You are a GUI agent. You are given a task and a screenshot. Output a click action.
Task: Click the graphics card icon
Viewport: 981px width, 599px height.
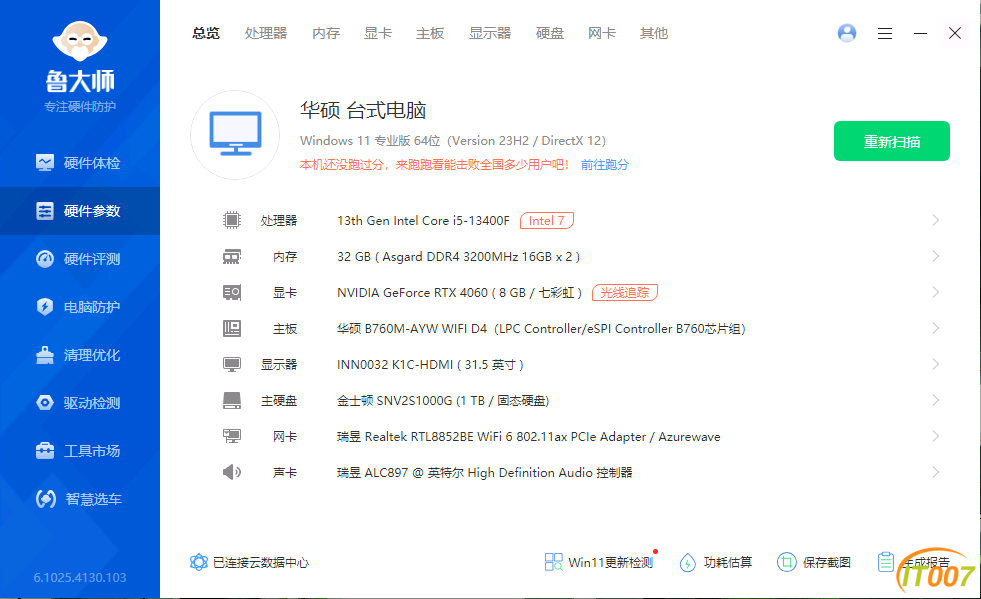pos(231,292)
